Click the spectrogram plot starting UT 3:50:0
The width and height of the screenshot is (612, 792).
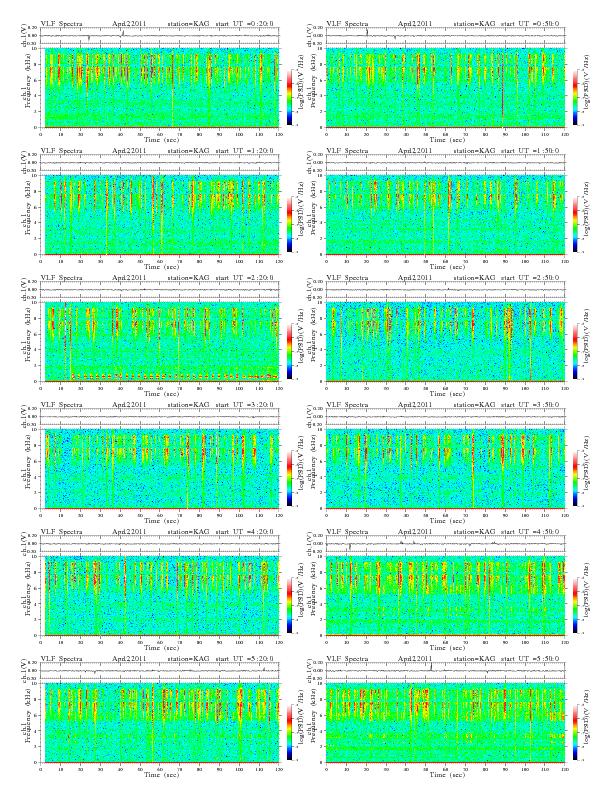point(445,469)
